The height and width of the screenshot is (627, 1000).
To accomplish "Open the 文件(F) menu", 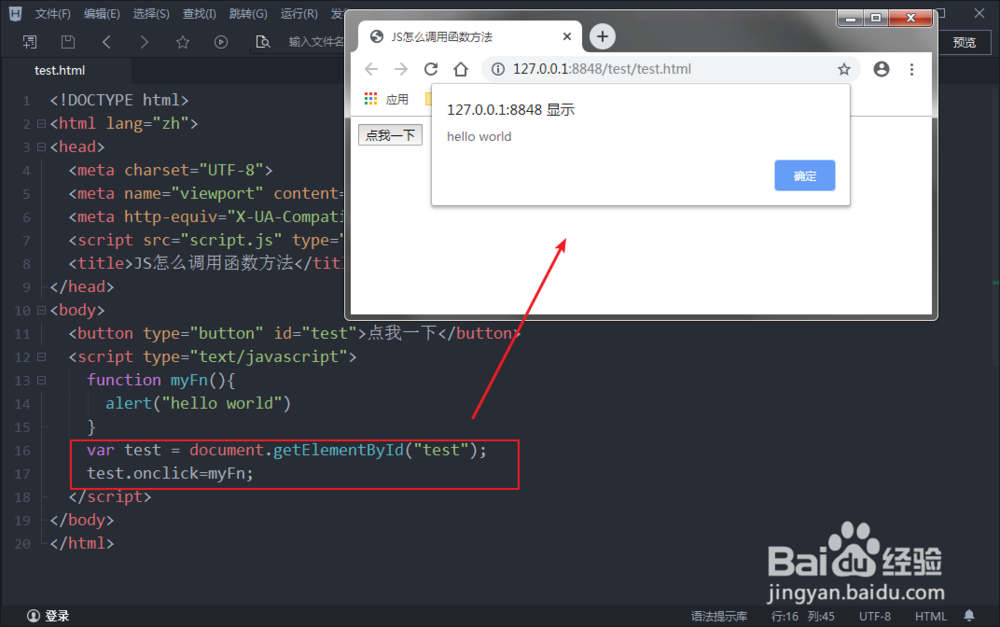I will tap(52, 13).
